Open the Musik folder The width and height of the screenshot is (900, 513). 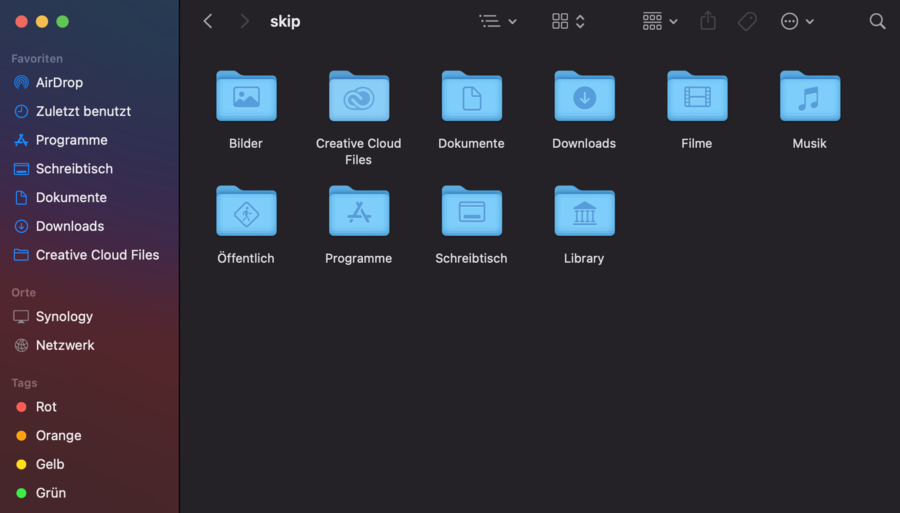coord(809,97)
